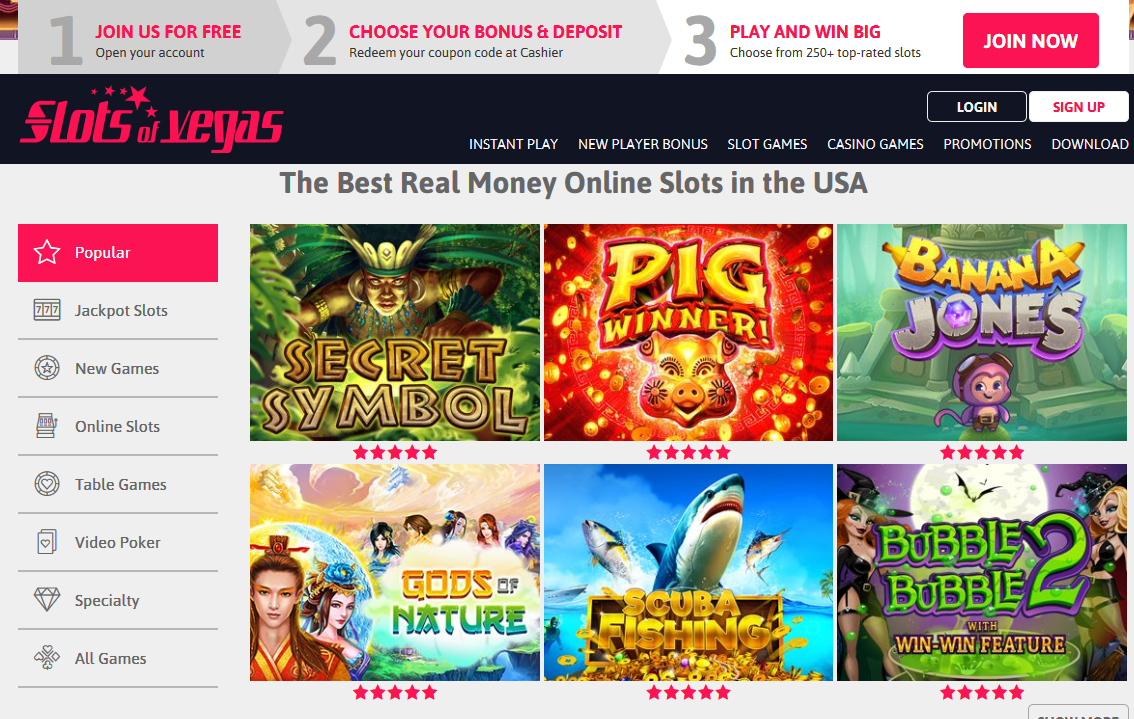Image resolution: width=1134 pixels, height=719 pixels.
Task: Click the 777 Jackpot Slots icon
Action: tap(47, 310)
